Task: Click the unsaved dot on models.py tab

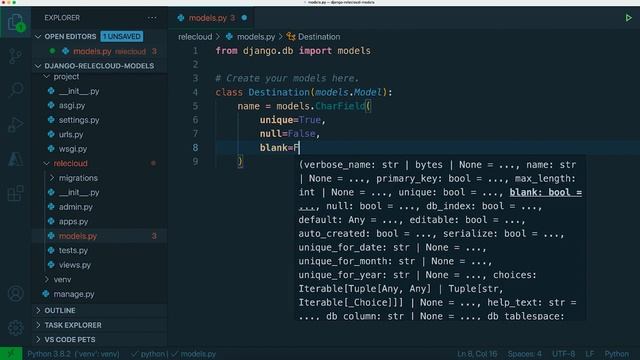Action: [x=244, y=18]
